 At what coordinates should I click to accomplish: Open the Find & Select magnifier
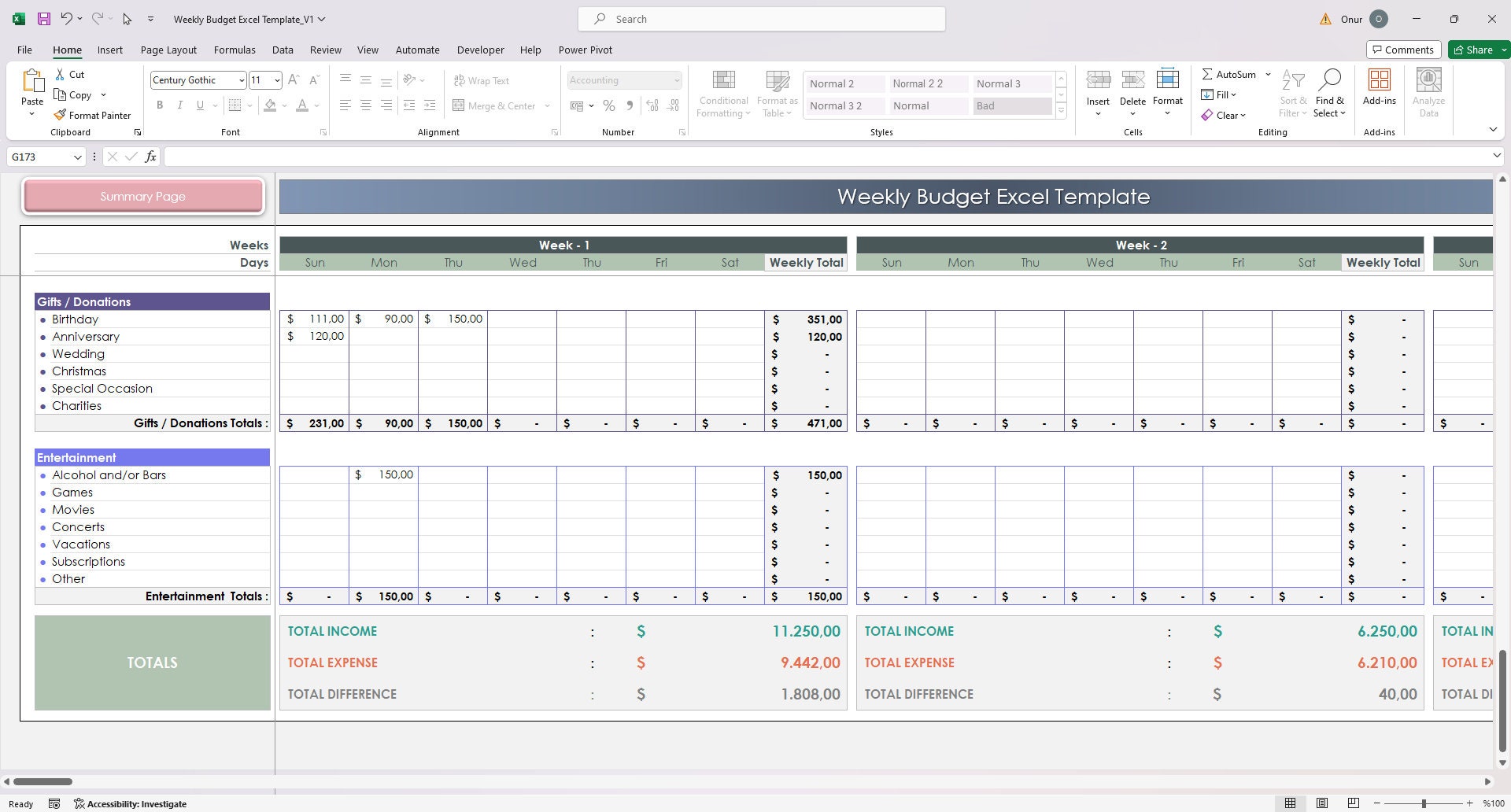coord(1329,79)
